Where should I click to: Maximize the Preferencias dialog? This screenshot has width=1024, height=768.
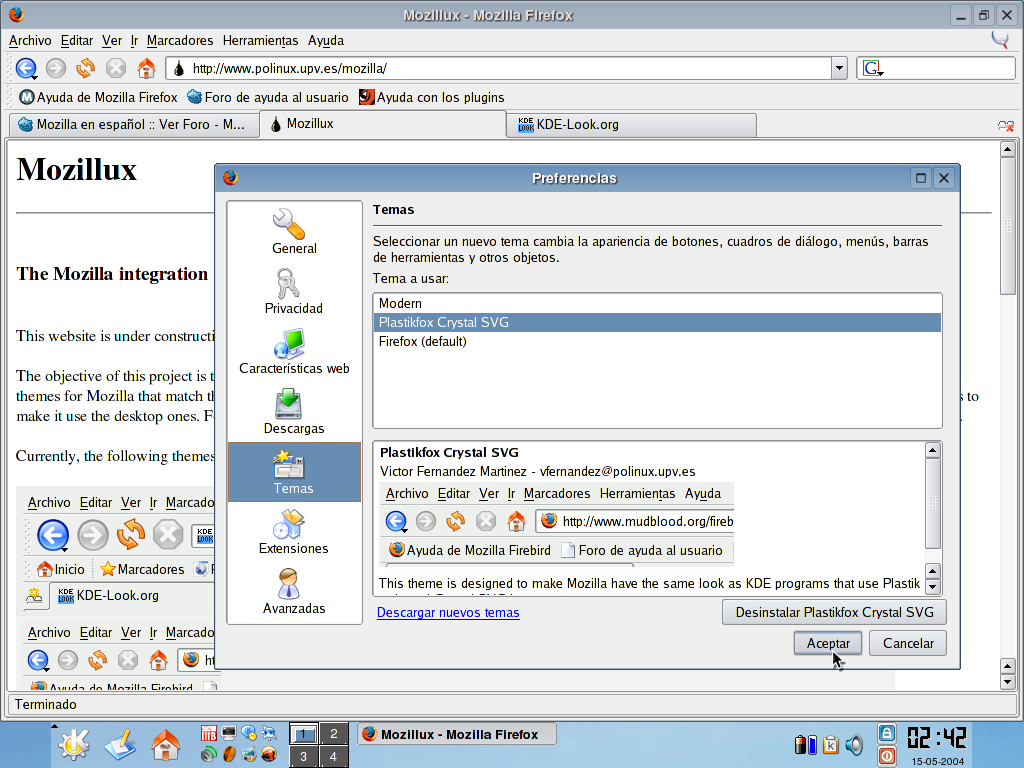point(921,178)
